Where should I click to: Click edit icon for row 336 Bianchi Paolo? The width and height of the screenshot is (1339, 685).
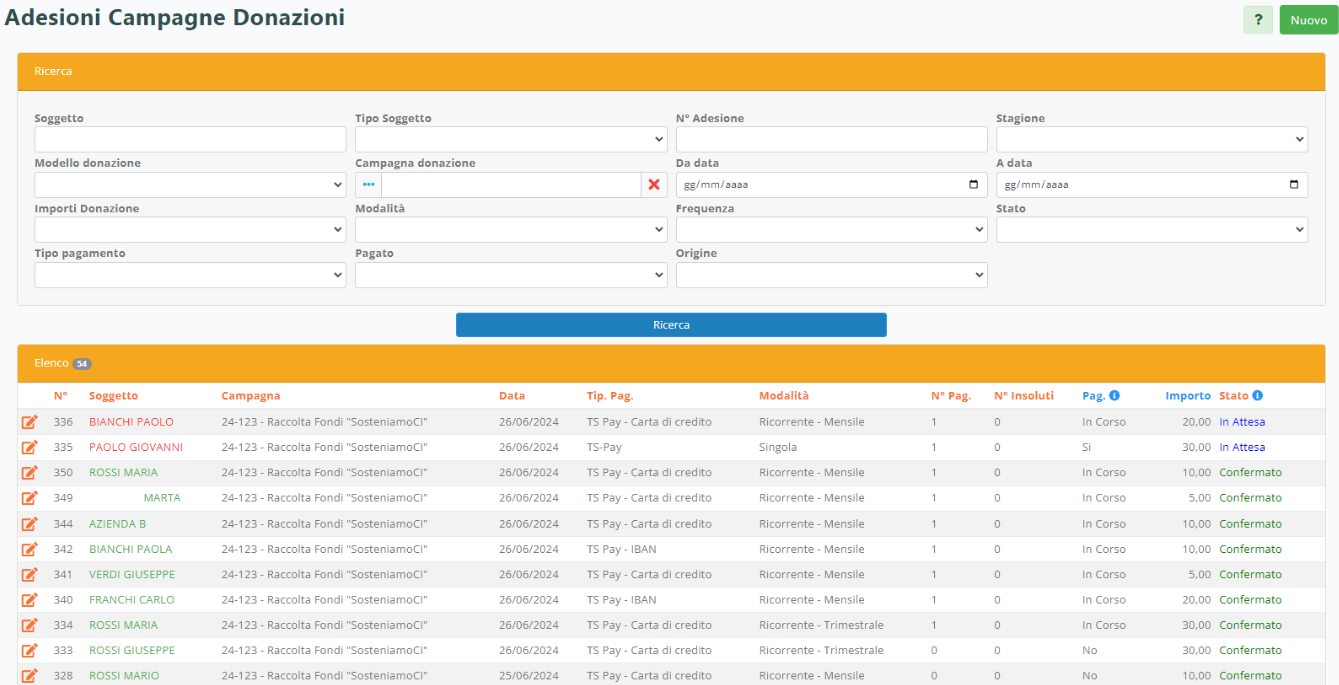click(x=30, y=422)
